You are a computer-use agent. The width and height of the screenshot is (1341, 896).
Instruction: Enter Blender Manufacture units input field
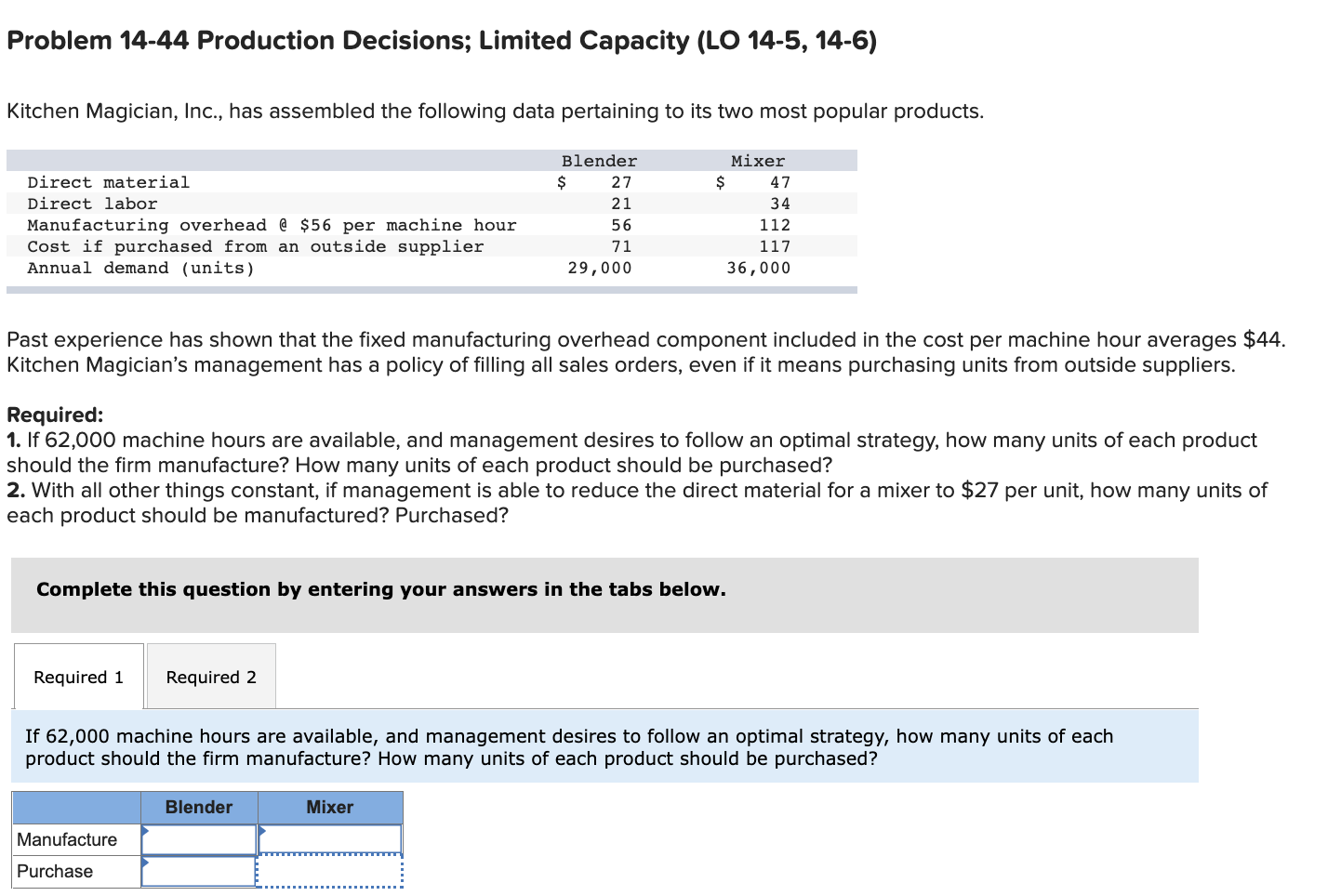click(x=200, y=838)
